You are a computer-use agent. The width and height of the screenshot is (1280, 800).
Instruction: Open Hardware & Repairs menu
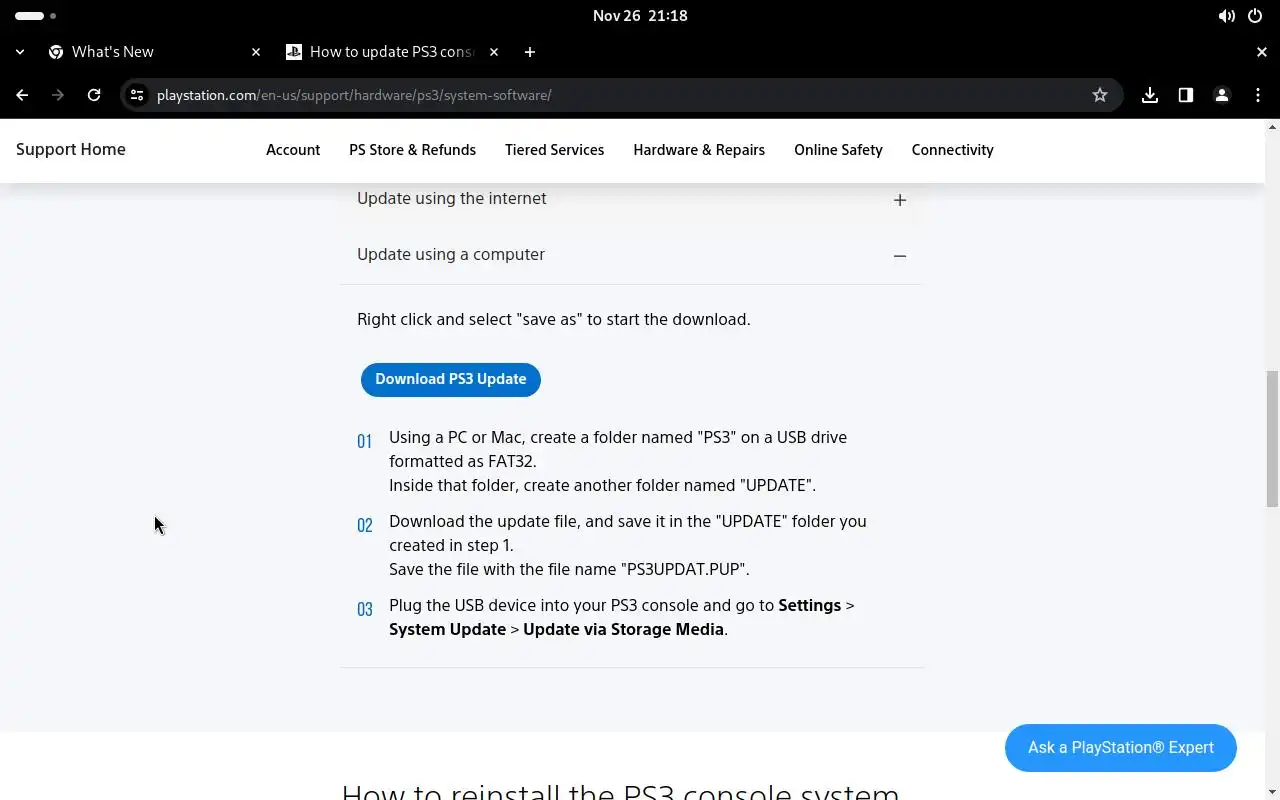(x=699, y=150)
